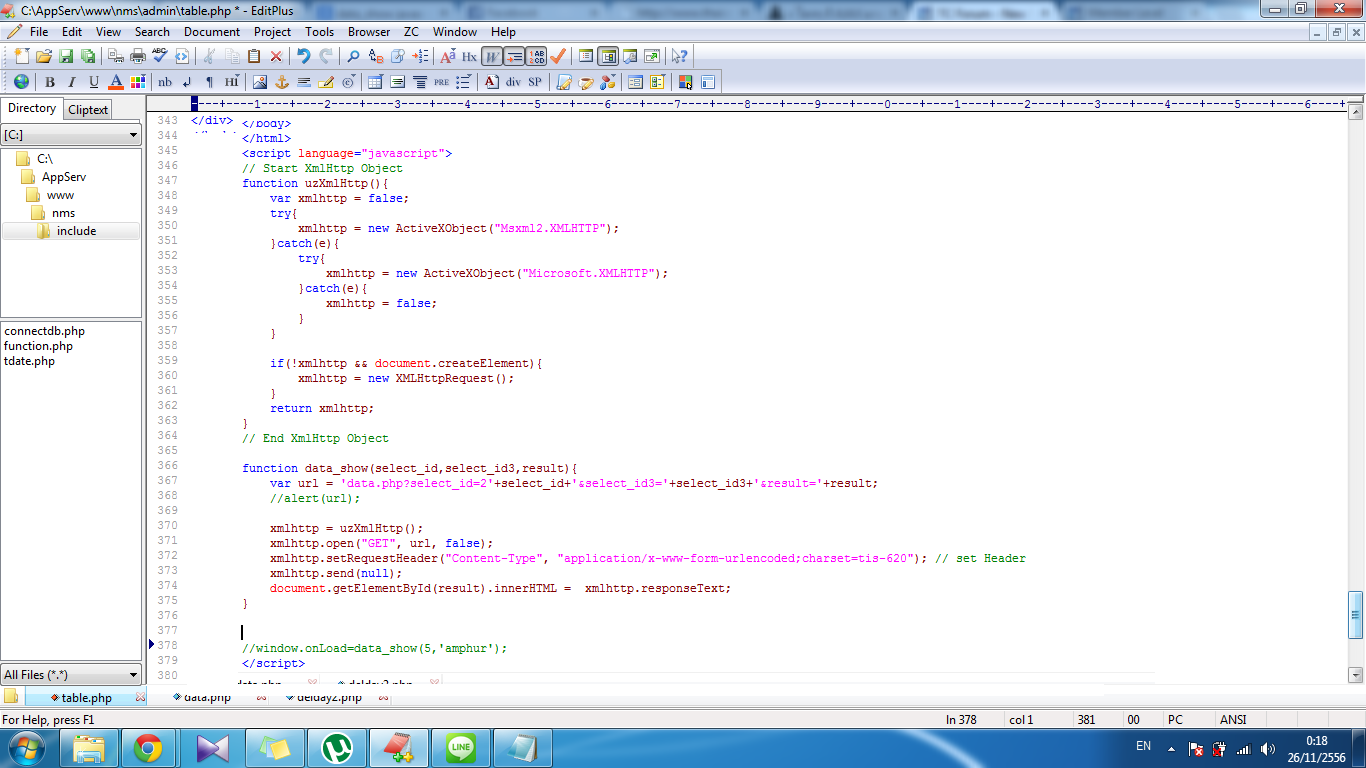Open the Document menu
Image resolution: width=1366 pixels, height=768 pixels.
point(212,32)
